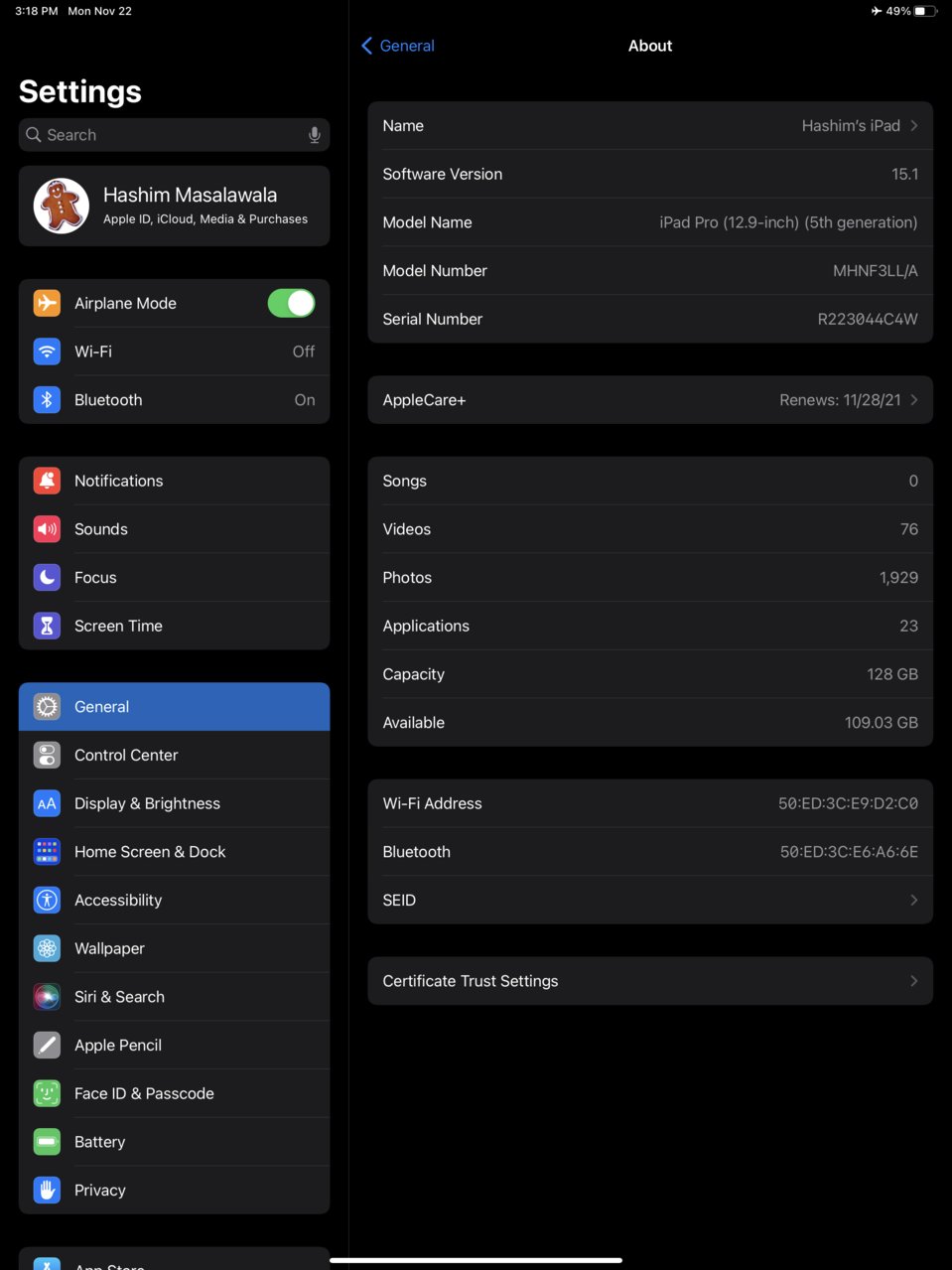
Task: Tap the Photos count 1,929
Action: (898, 578)
